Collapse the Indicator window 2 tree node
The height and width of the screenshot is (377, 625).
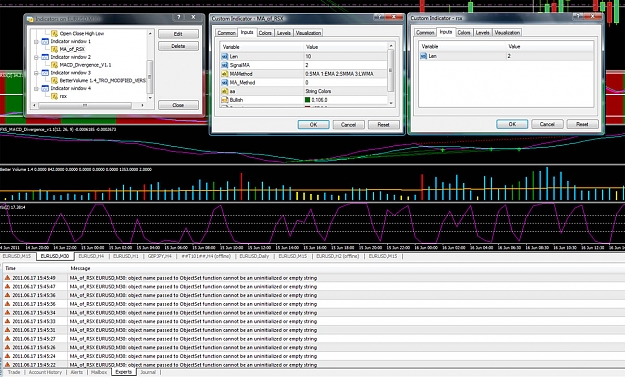pos(36,57)
